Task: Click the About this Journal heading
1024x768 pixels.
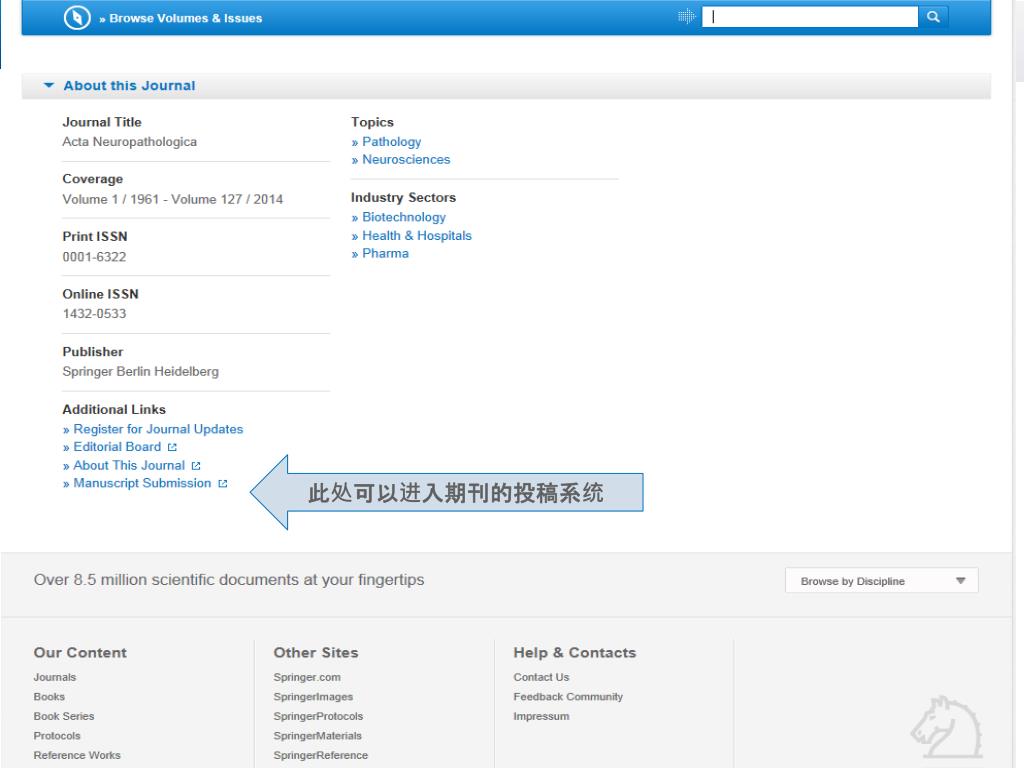Action: (129, 86)
